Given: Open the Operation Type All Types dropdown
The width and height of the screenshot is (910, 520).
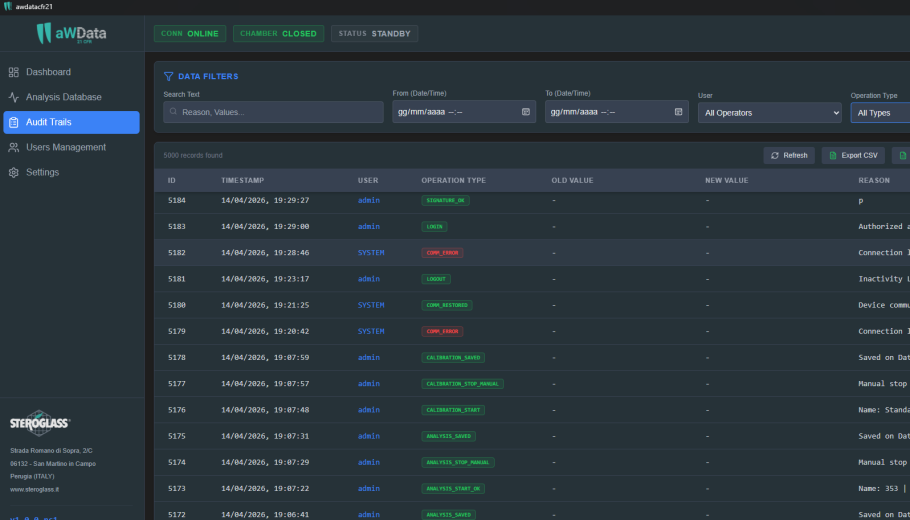Looking at the screenshot, I should [x=880, y=113].
